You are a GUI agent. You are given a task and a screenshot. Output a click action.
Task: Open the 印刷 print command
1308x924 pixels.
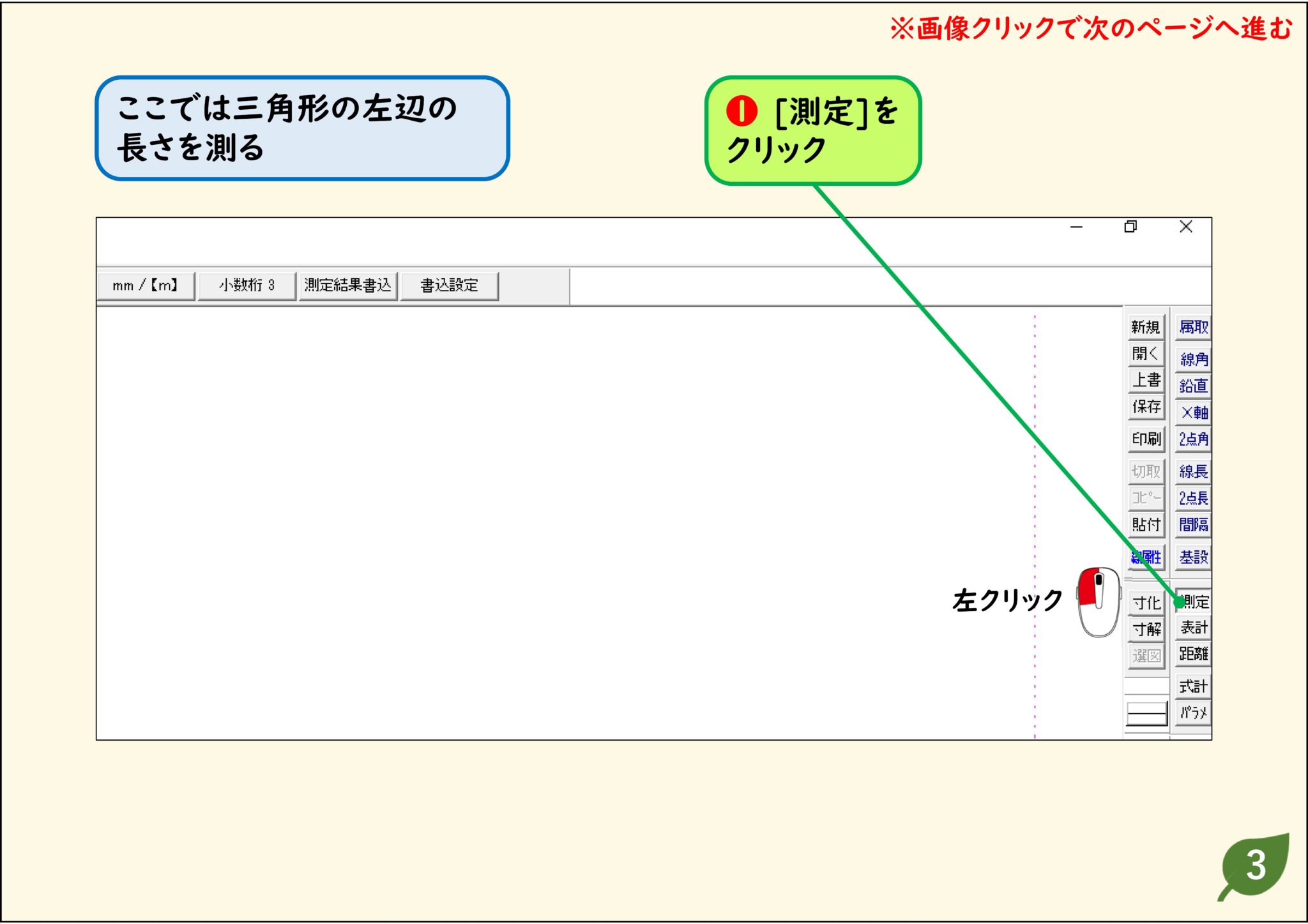(x=1146, y=439)
